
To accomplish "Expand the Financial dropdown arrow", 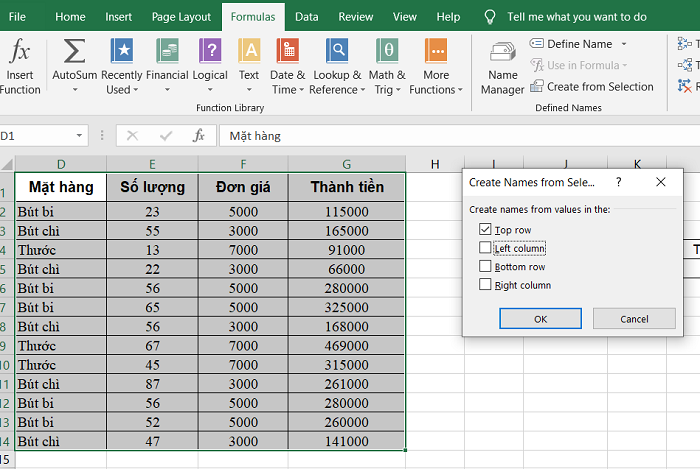I will point(167,90).
